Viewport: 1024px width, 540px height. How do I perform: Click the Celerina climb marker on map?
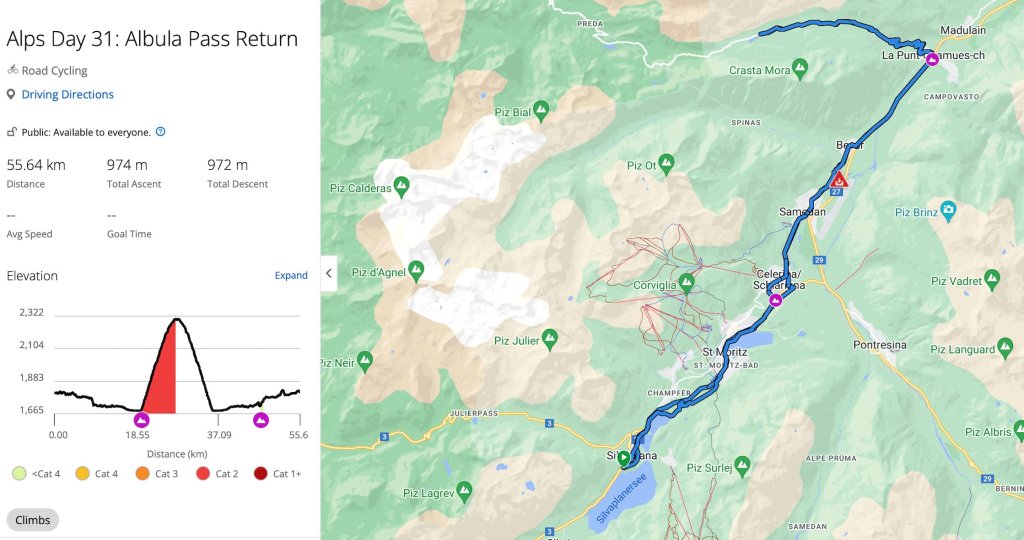click(775, 300)
